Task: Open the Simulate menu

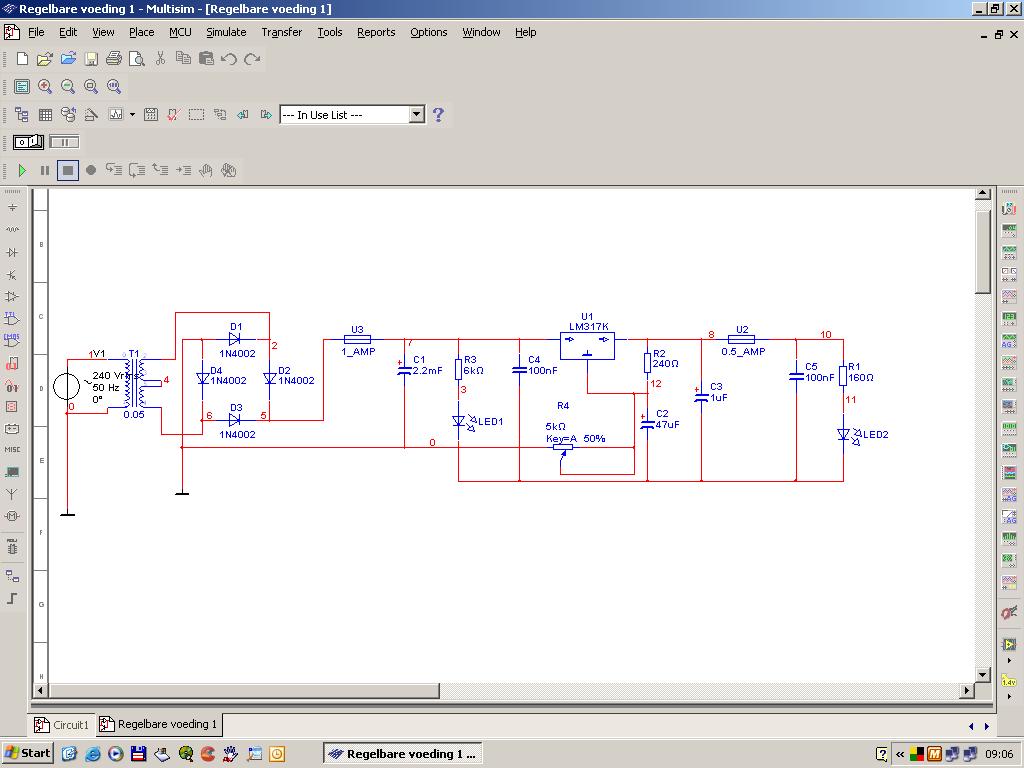Action: 226,32
